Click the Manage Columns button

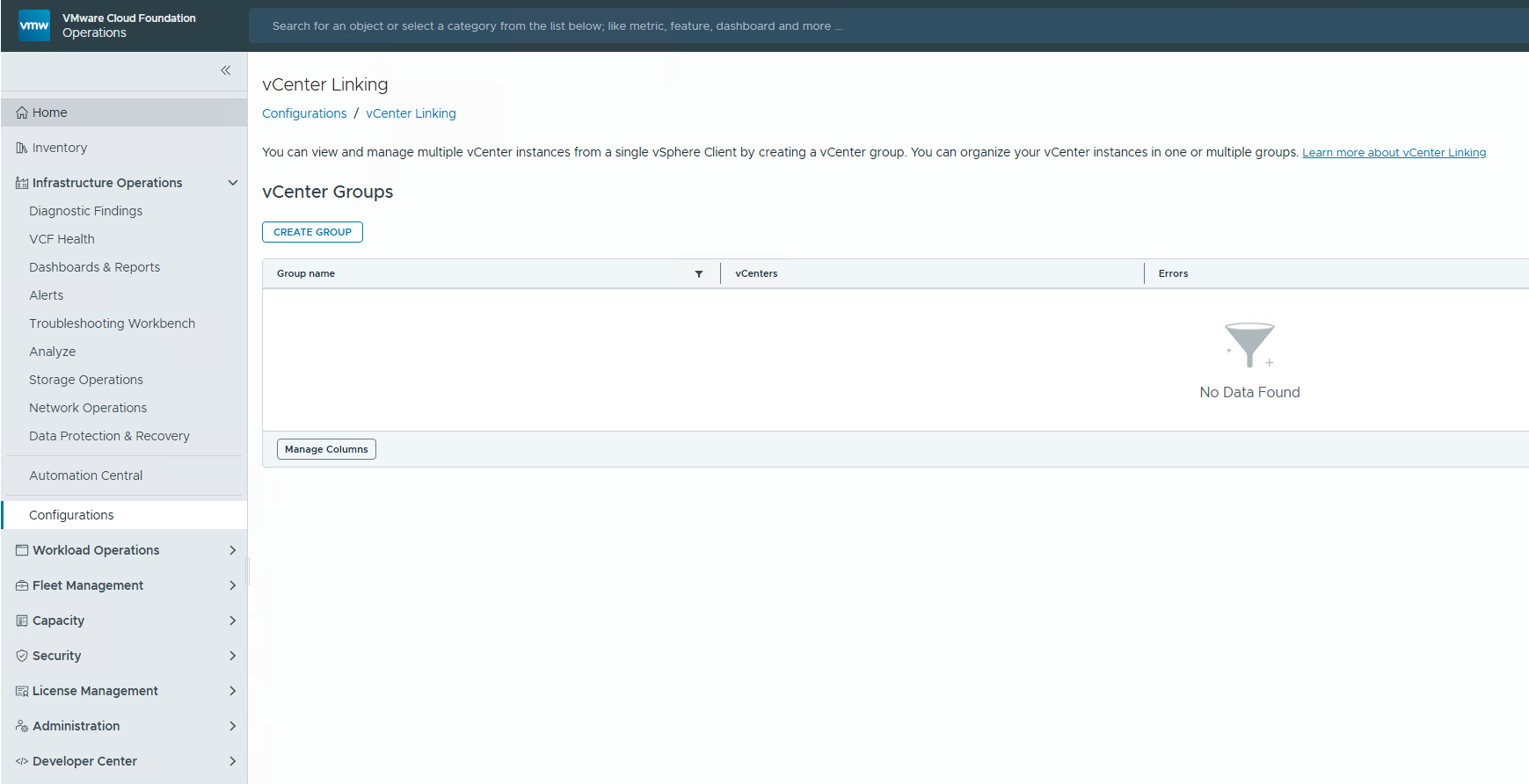tap(326, 449)
